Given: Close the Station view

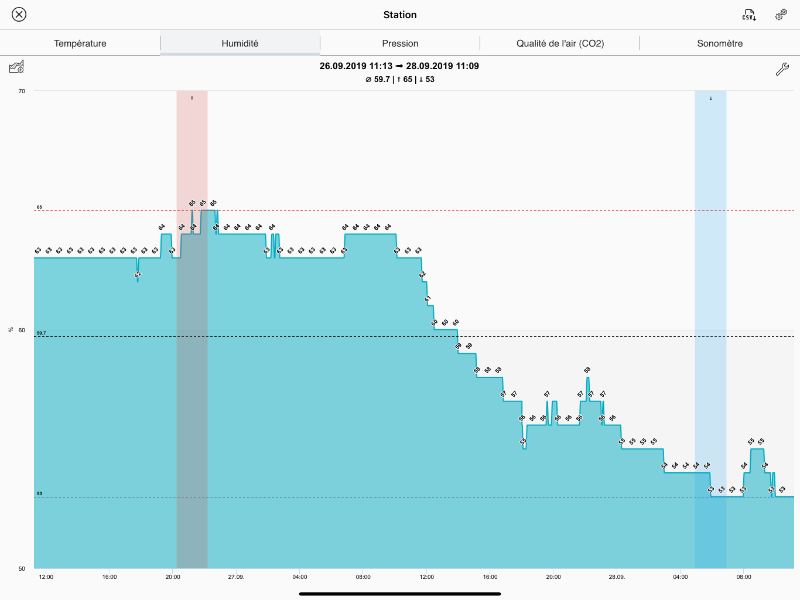Looking at the screenshot, I should pos(18,14).
